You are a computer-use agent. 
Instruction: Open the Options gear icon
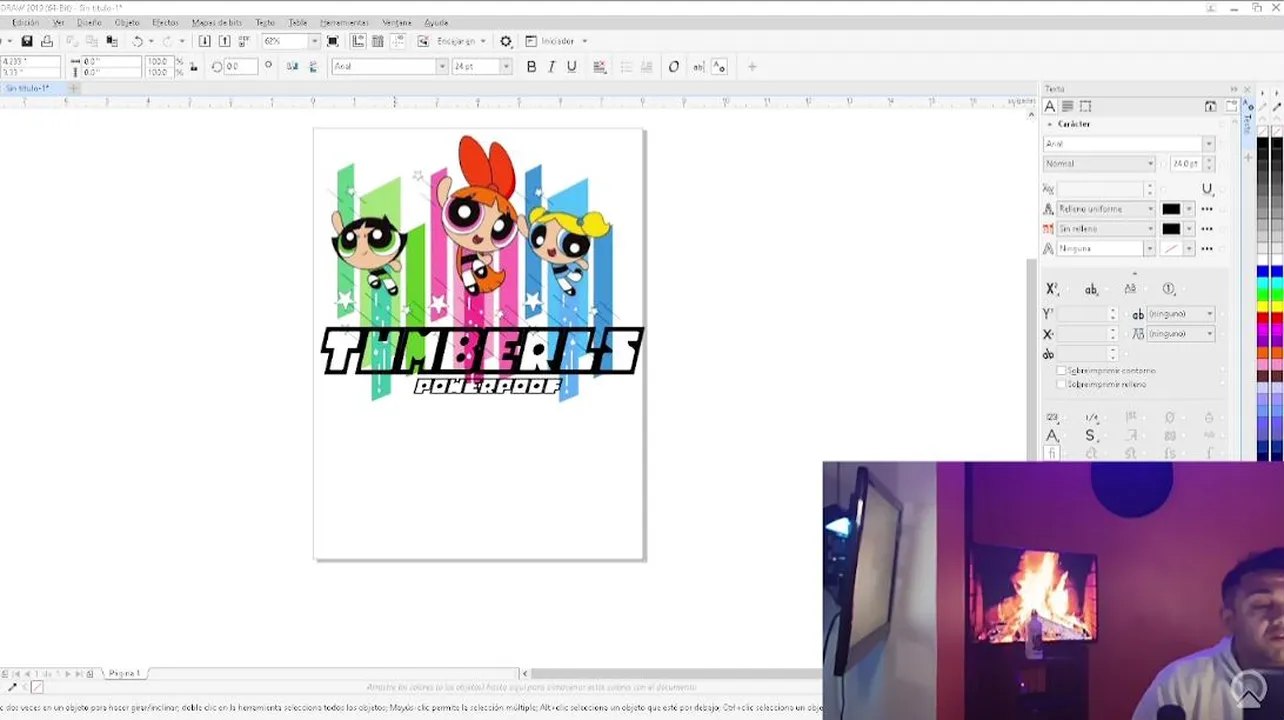(x=506, y=41)
